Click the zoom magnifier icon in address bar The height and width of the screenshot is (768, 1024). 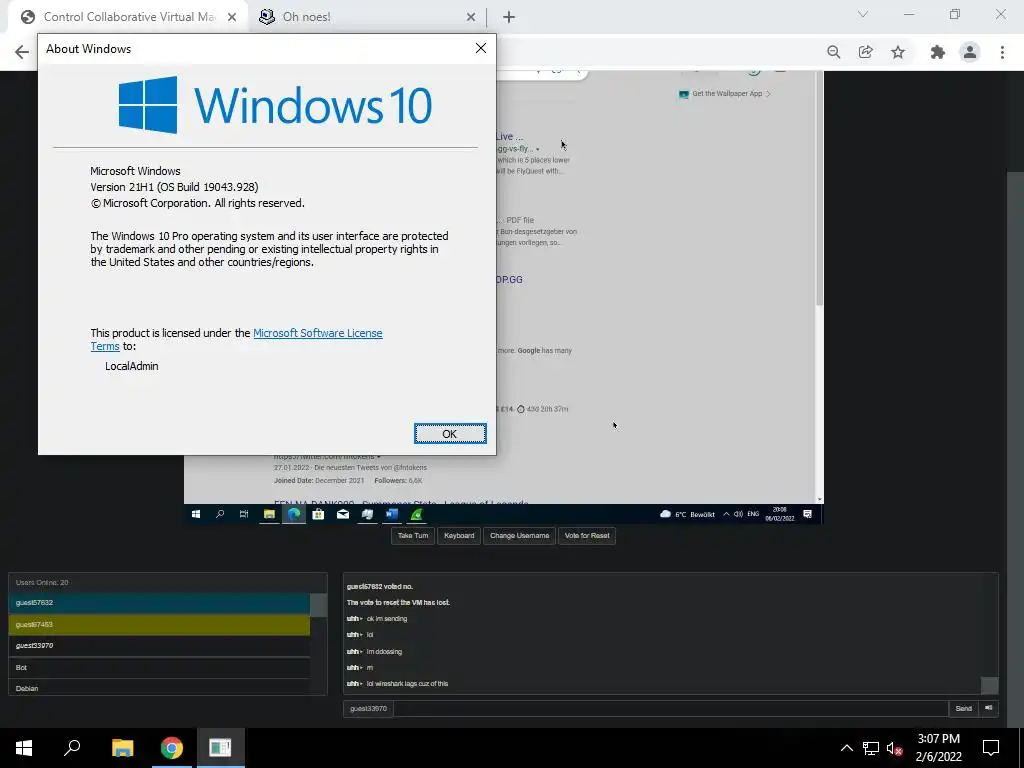click(833, 52)
